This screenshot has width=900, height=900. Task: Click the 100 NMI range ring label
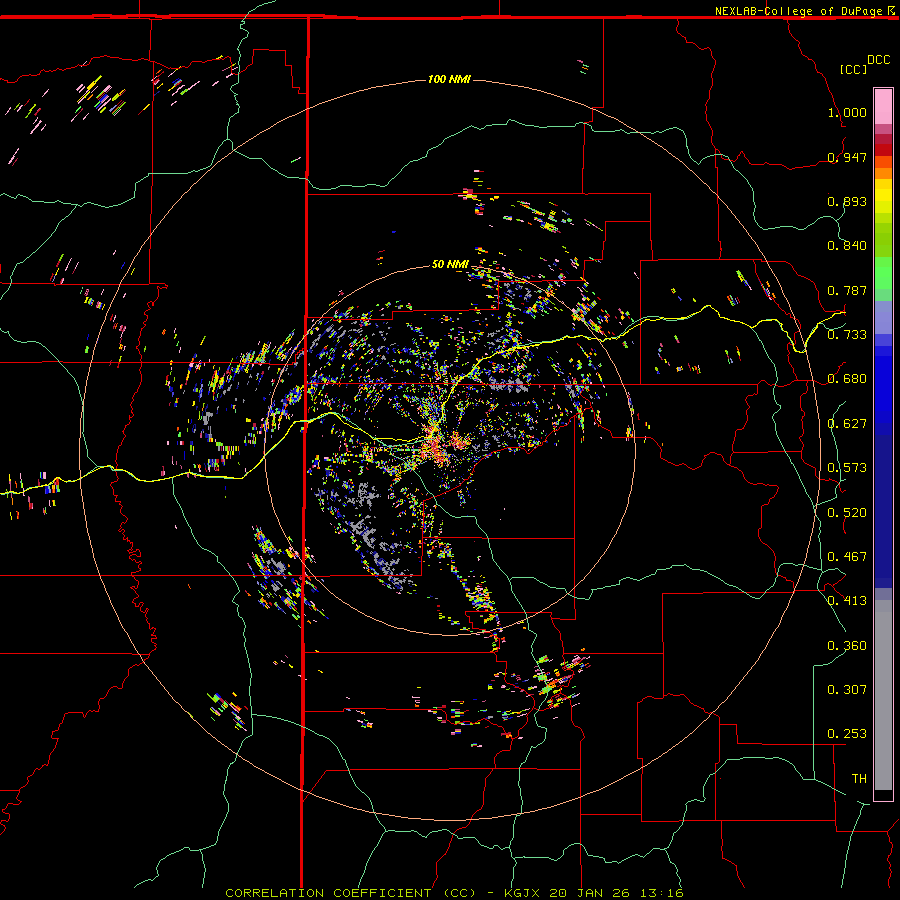tap(449, 79)
